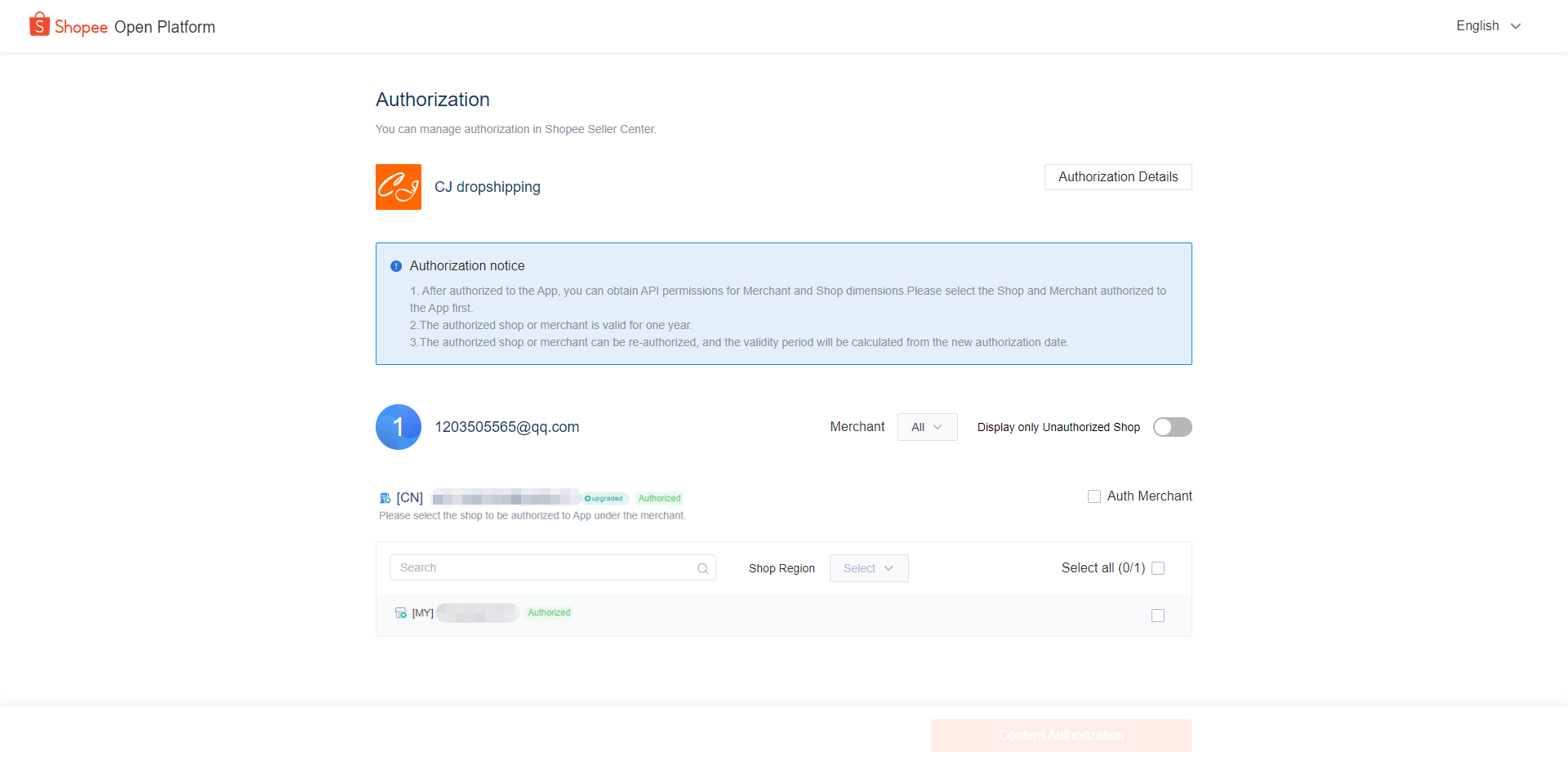Click the green 'upgraded' merchant badge
Image resolution: width=1568 pixels, height=765 pixels.
(604, 498)
